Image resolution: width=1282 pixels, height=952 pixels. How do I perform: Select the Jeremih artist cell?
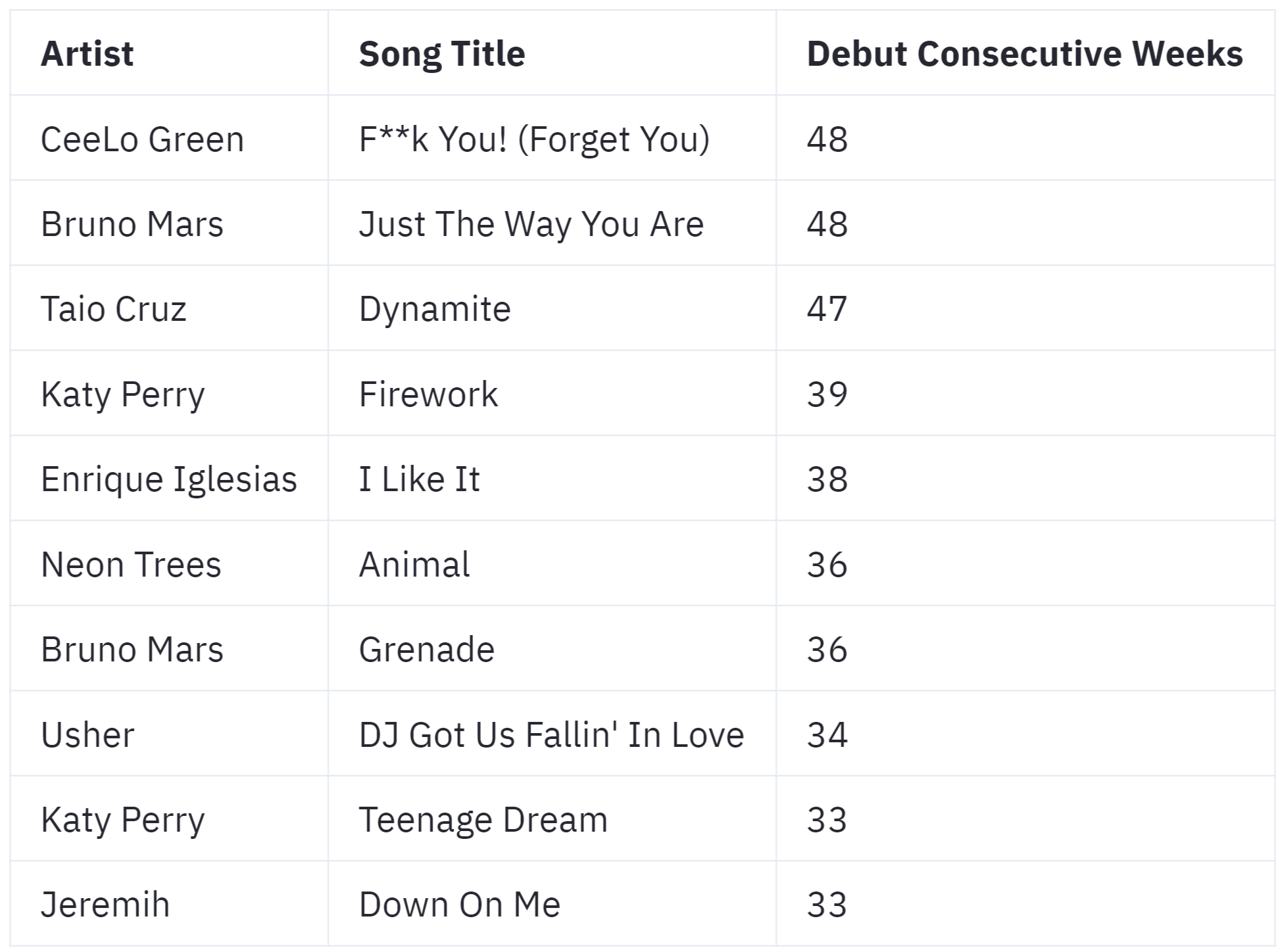tap(105, 905)
